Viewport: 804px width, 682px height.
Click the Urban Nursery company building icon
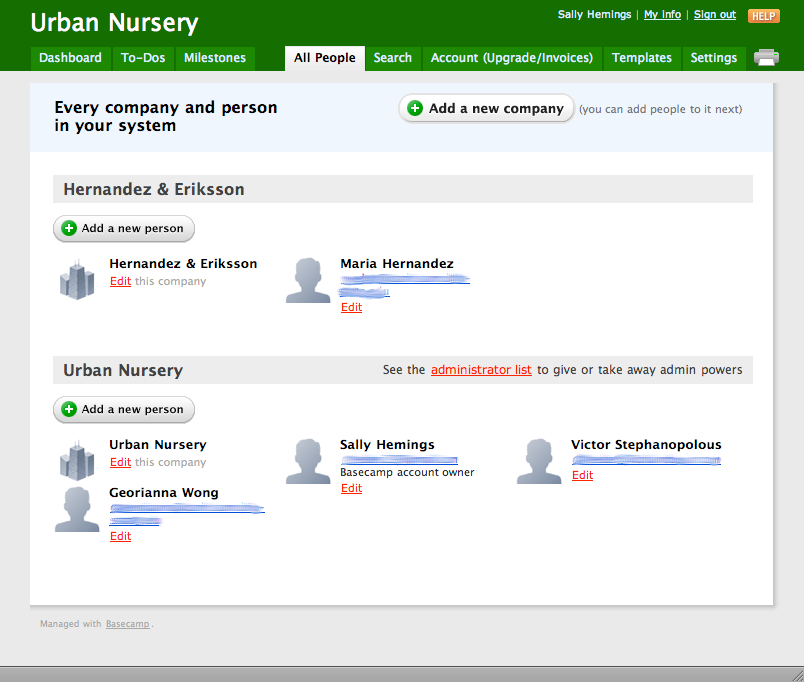[77, 460]
